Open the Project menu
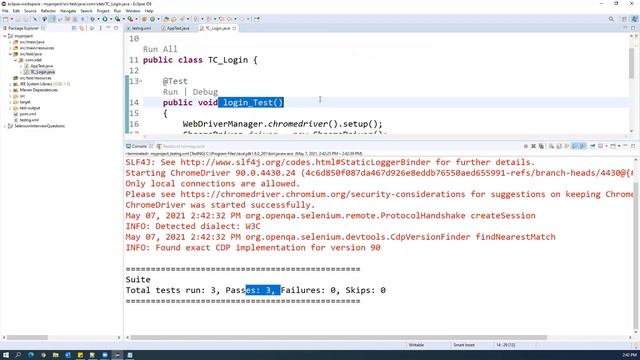The height and width of the screenshot is (360, 640). pyautogui.click(x=103, y=11)
